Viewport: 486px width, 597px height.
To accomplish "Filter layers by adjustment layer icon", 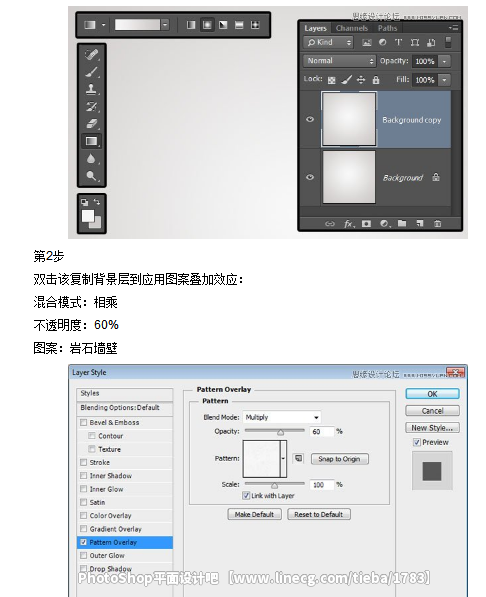I will [382, 43].
